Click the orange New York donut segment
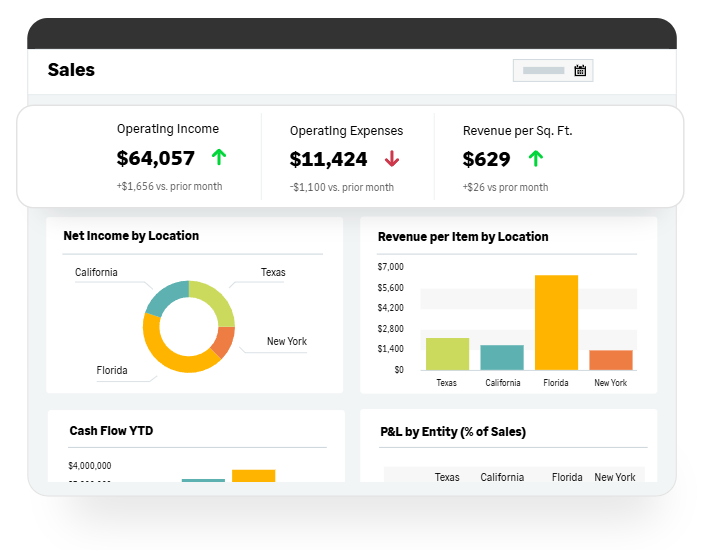Image resolution: width=703 pixels, height=550 pixels. click(224, 341)
